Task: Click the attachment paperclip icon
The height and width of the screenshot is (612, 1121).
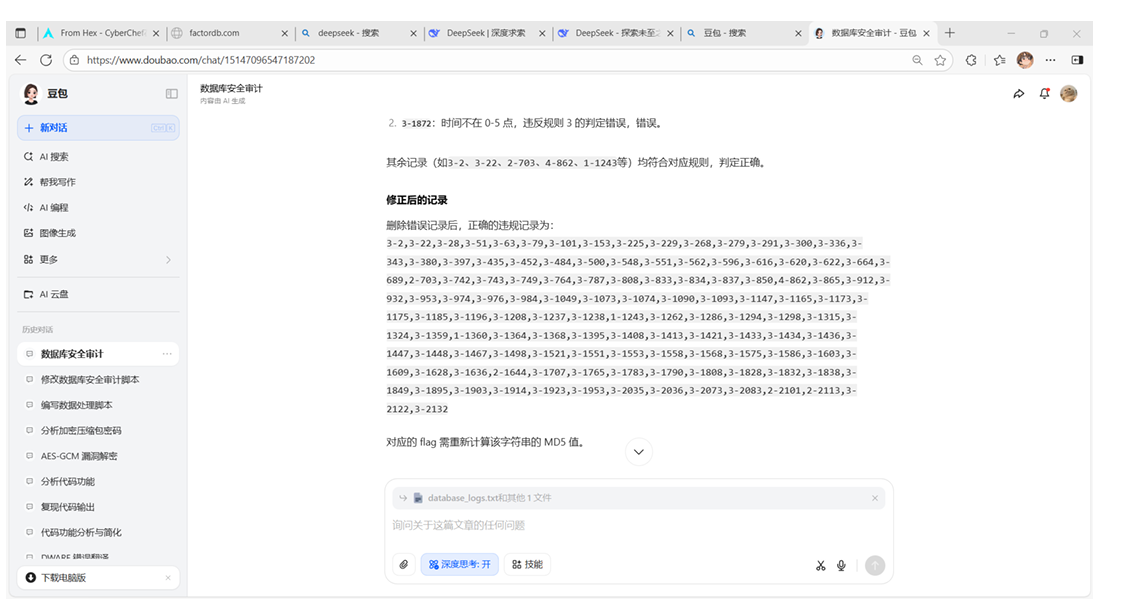Action: 404,565
